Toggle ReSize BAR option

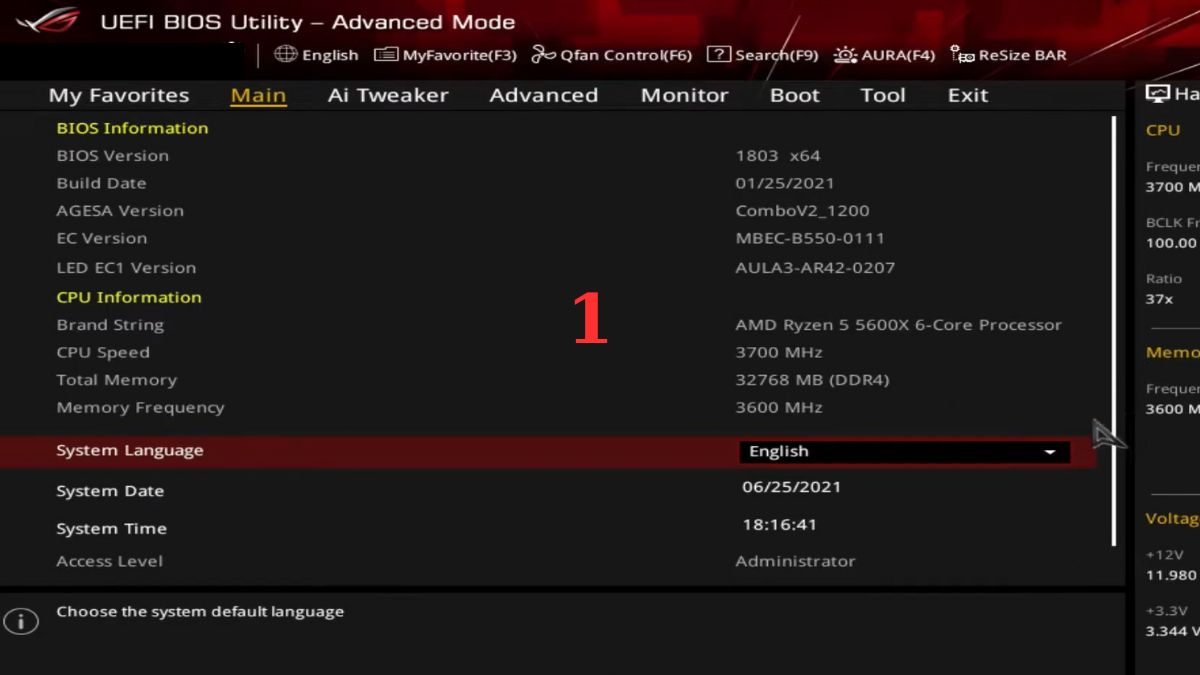[1008, 55]
